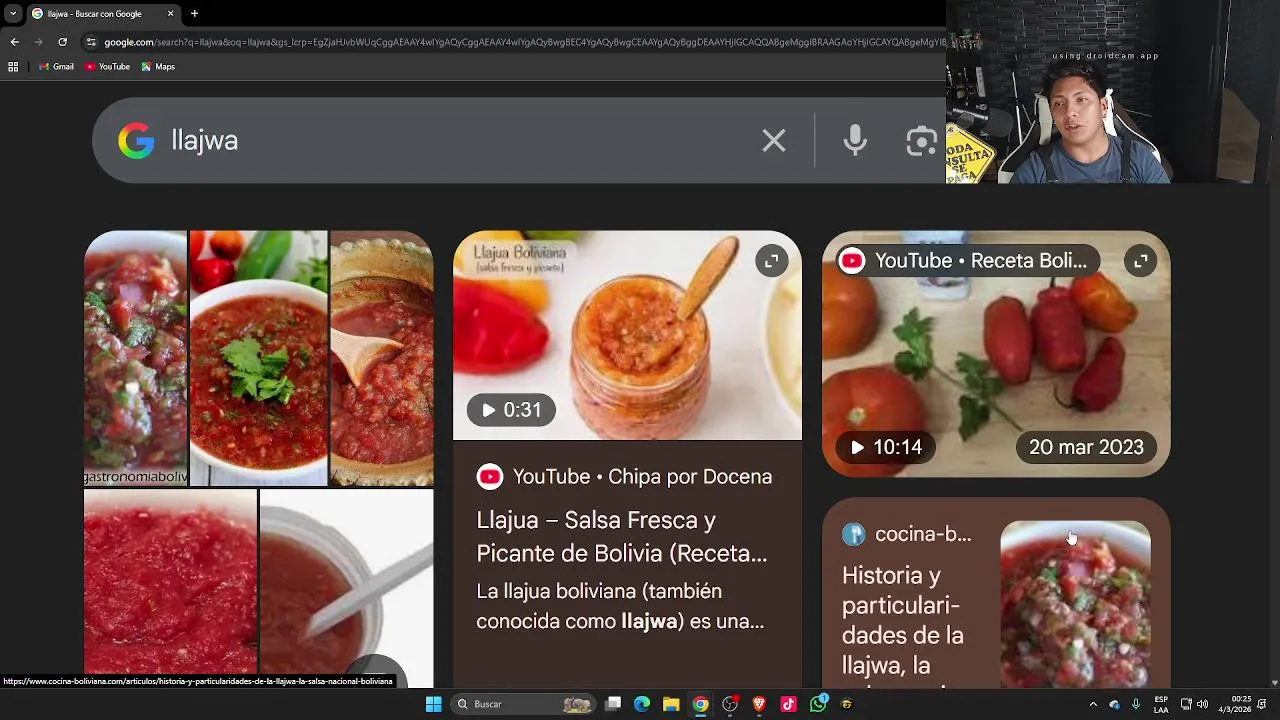
Task: Open File Explorer from the taskbar
Action: (x=671, y=704)
